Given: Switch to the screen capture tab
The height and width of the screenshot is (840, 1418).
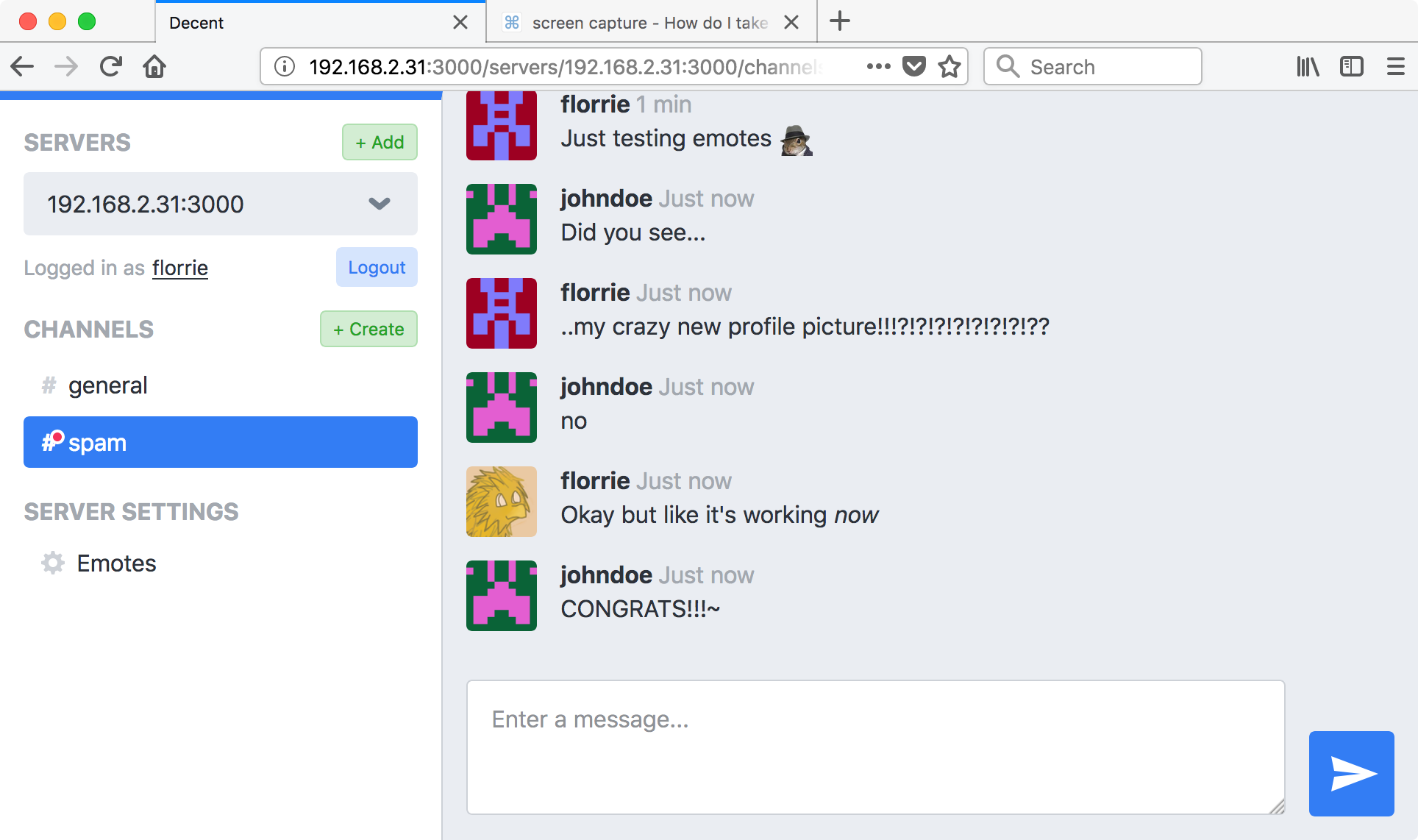Looking at the screenshot, I should (x=640, y=23).
